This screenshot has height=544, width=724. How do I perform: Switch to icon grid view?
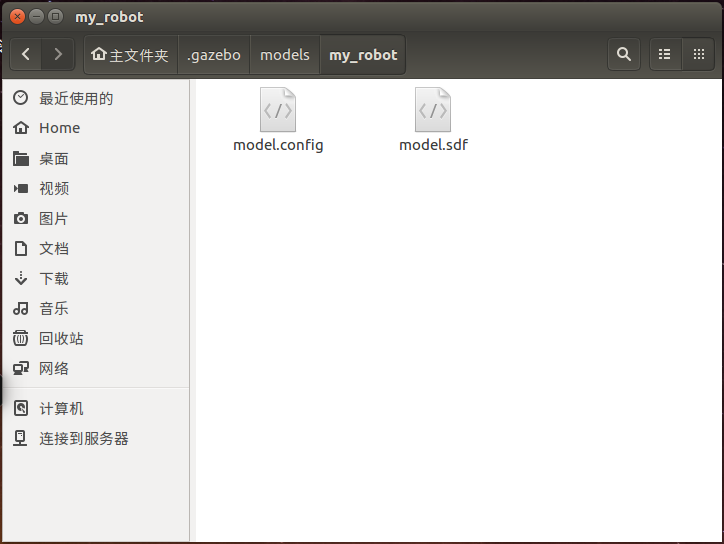pyautogui.click(x=699, y=54)
